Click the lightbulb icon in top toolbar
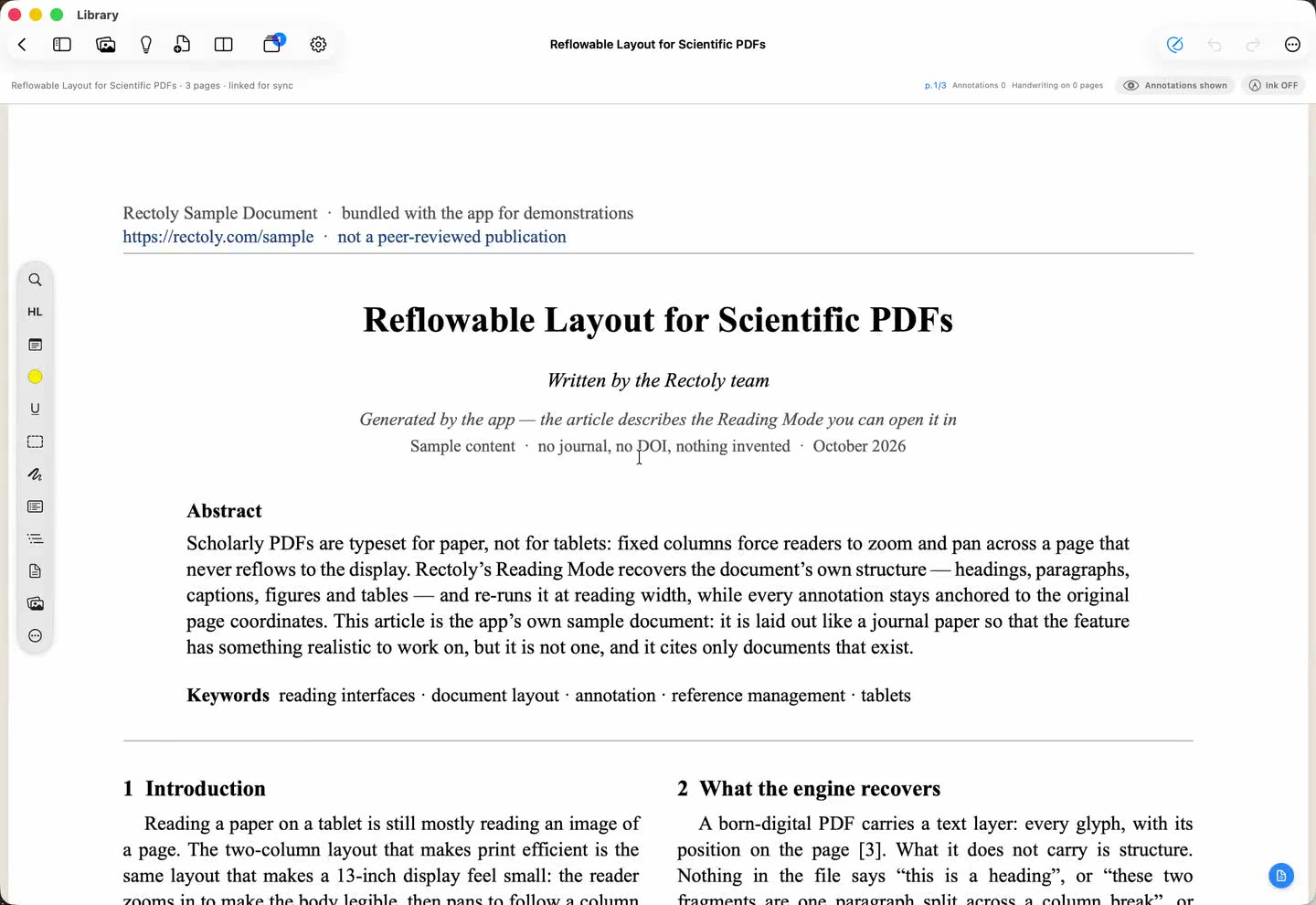The image size is (1316, 905). point(145,44)
